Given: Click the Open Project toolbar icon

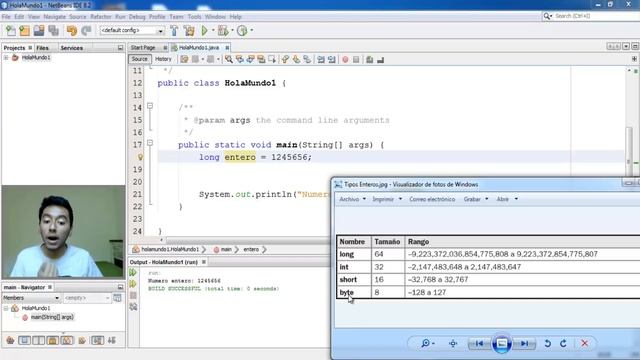Looking at the screenshot, I should point(39,31).
